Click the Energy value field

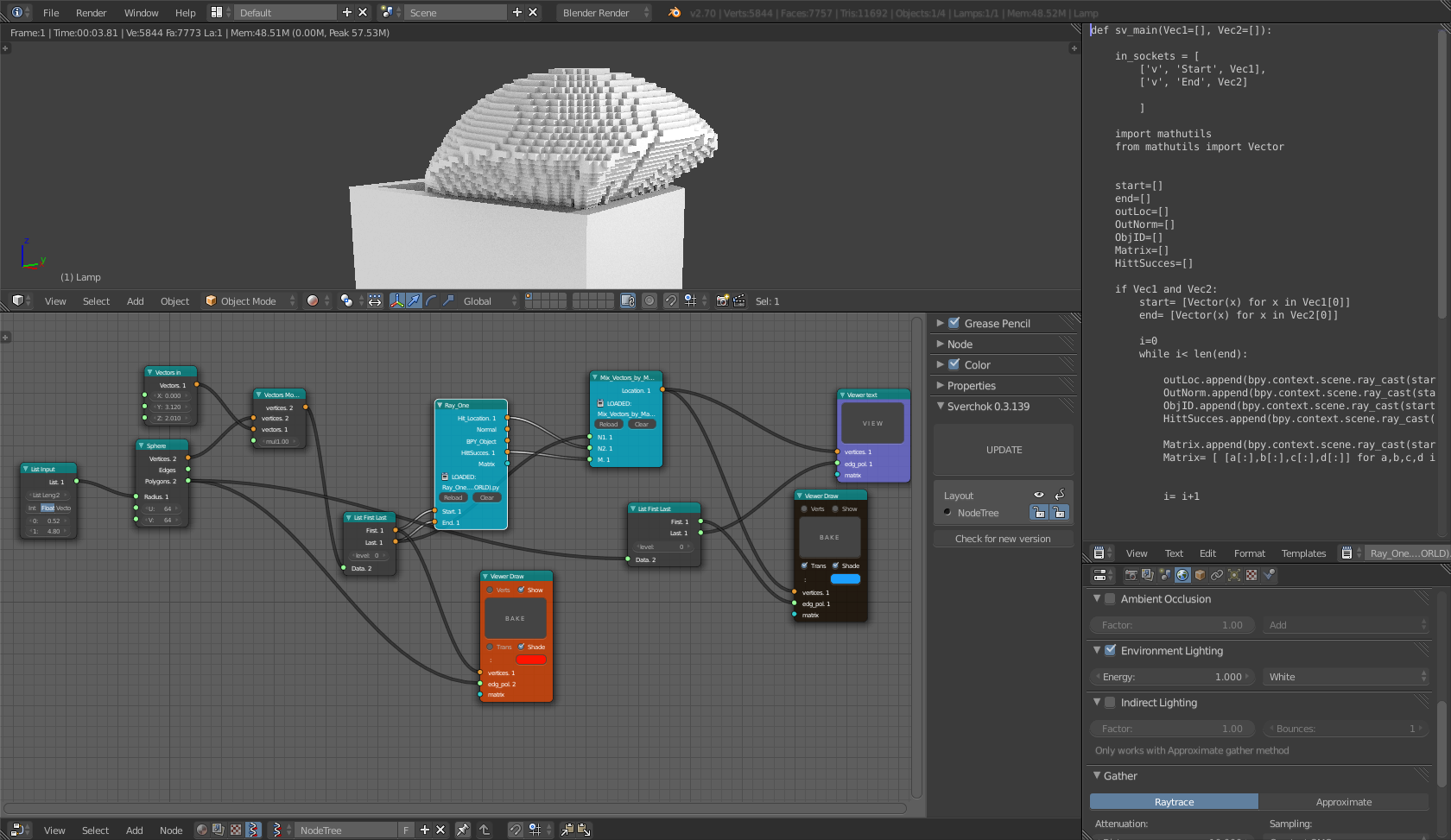pos(1173,677)
